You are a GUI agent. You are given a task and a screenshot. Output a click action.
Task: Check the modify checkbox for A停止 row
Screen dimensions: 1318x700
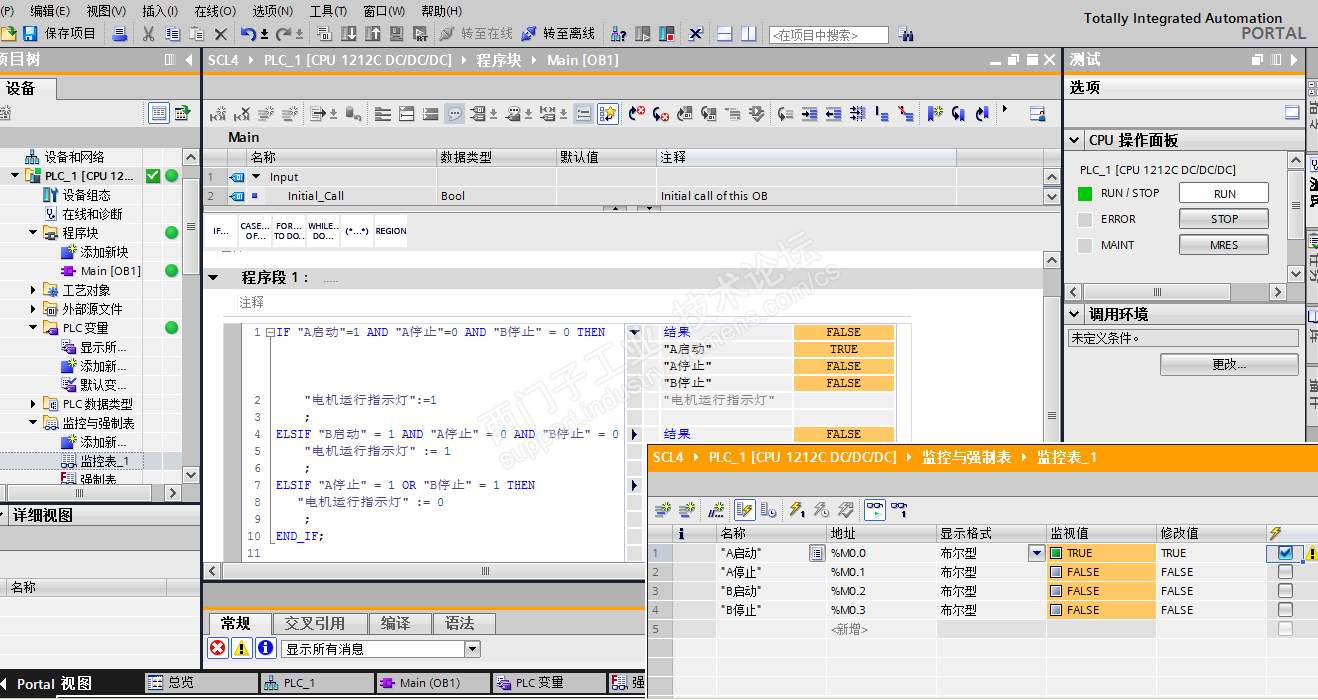pyautogui.click(x=1285, y=572)
